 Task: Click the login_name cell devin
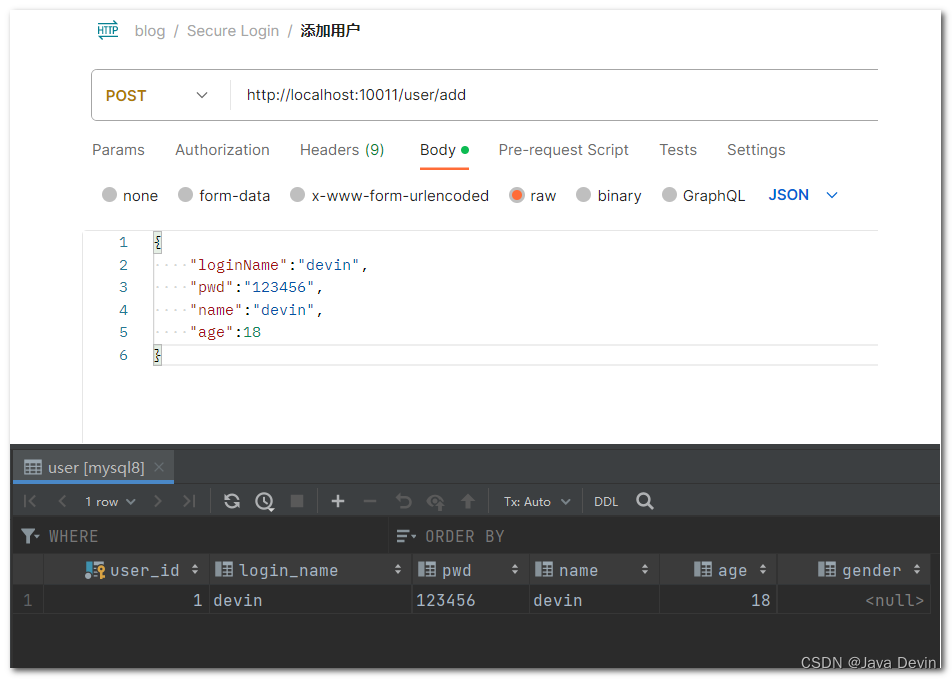[310, 600]
